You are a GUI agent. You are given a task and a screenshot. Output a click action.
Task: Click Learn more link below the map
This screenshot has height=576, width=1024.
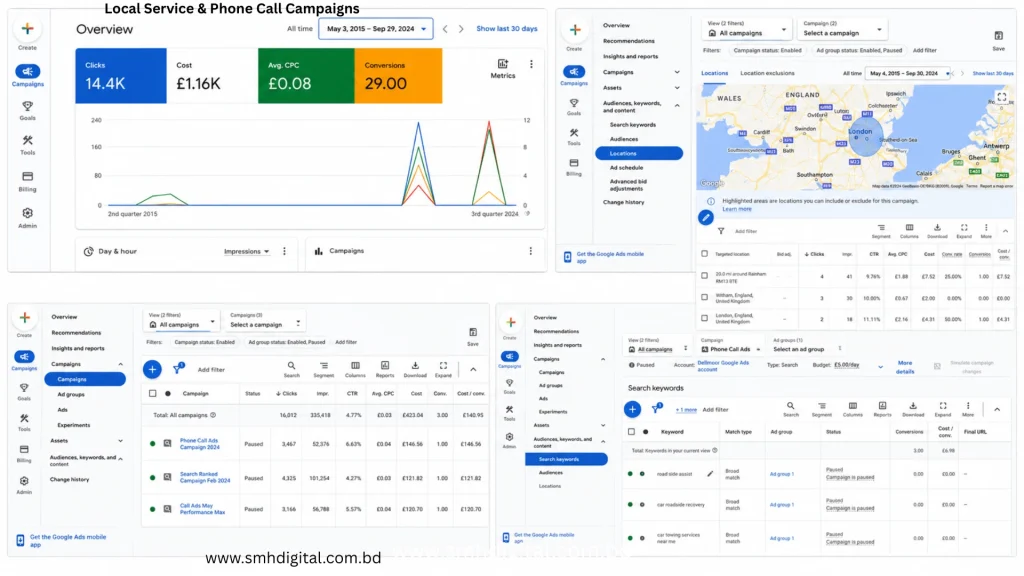(x=737, y=209)
